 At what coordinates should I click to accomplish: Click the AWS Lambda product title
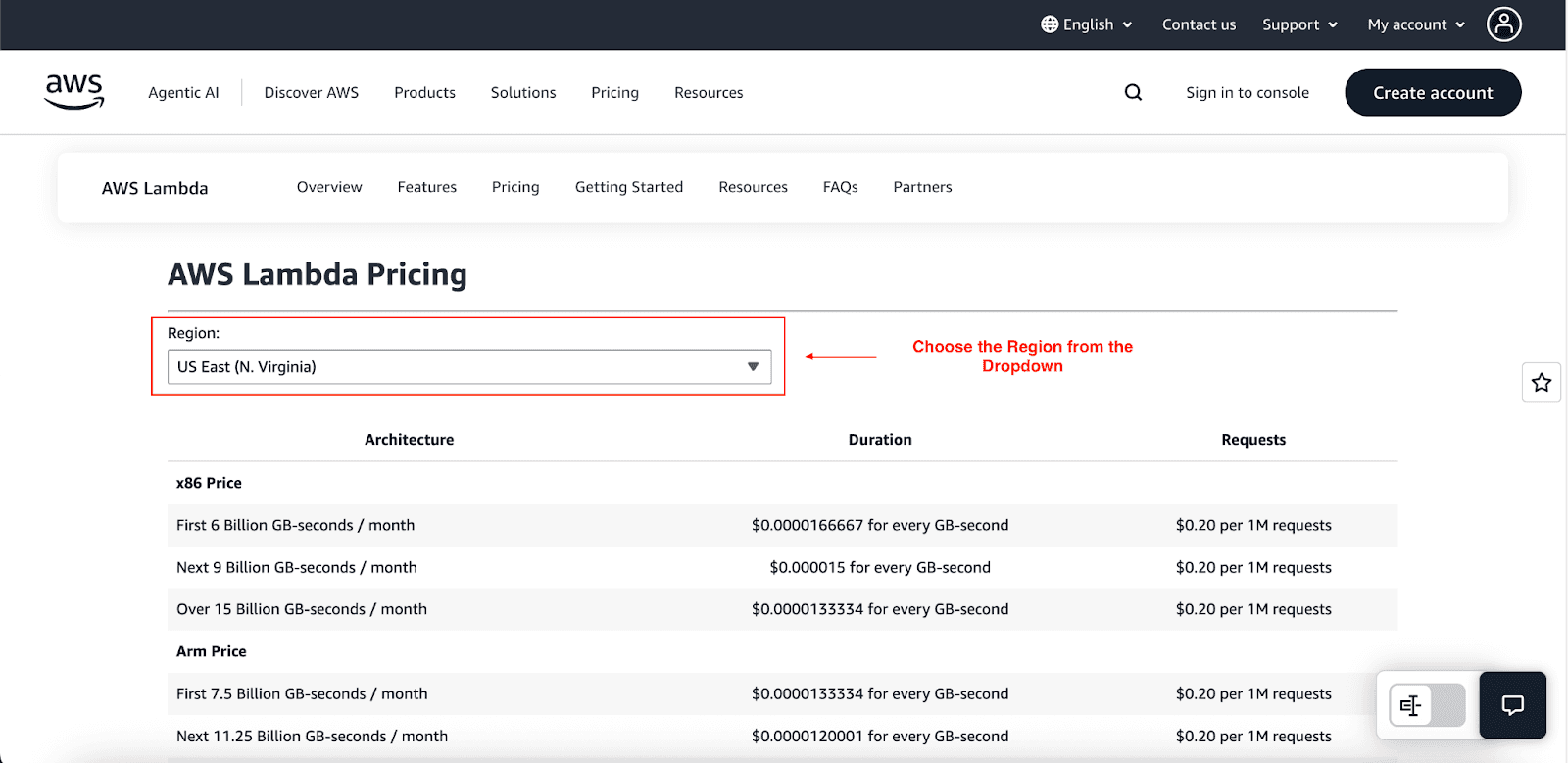[155, 188]
